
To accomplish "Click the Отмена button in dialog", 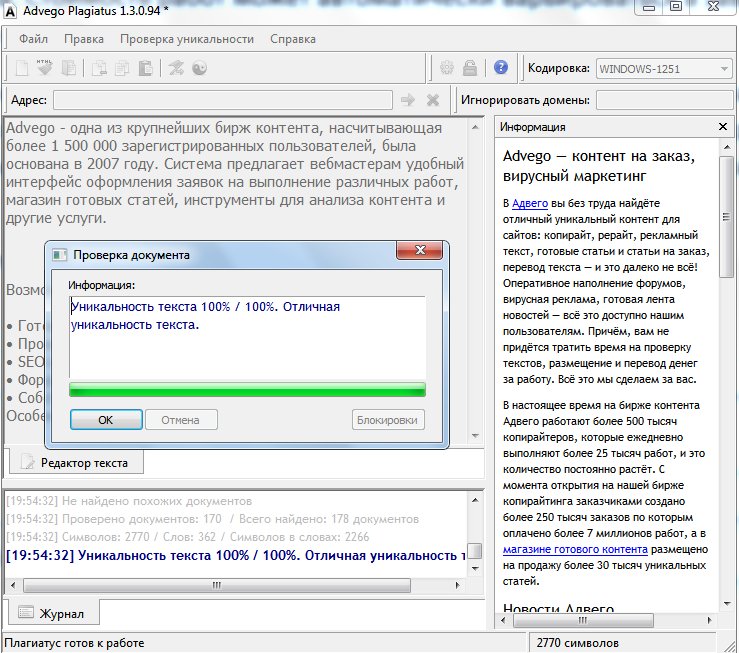I will click(x=181, y=420).
